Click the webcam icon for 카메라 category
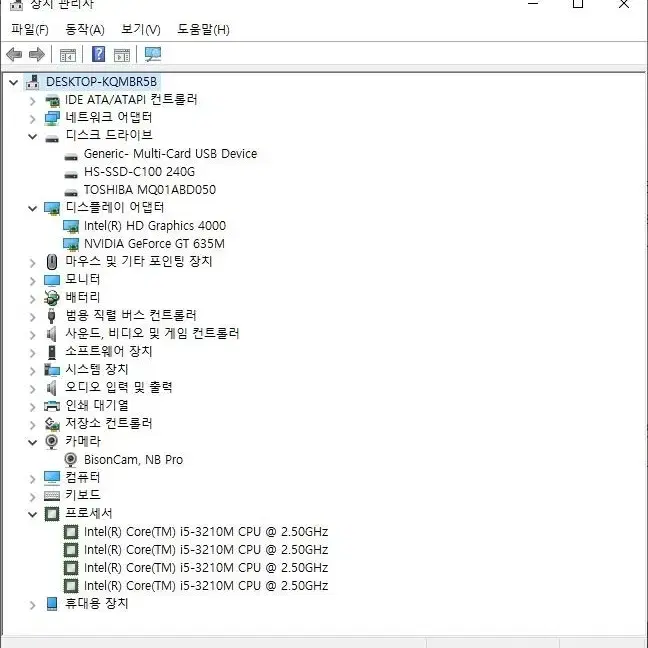The width and height of the screenshot is (648, 648). pos(52,442)
